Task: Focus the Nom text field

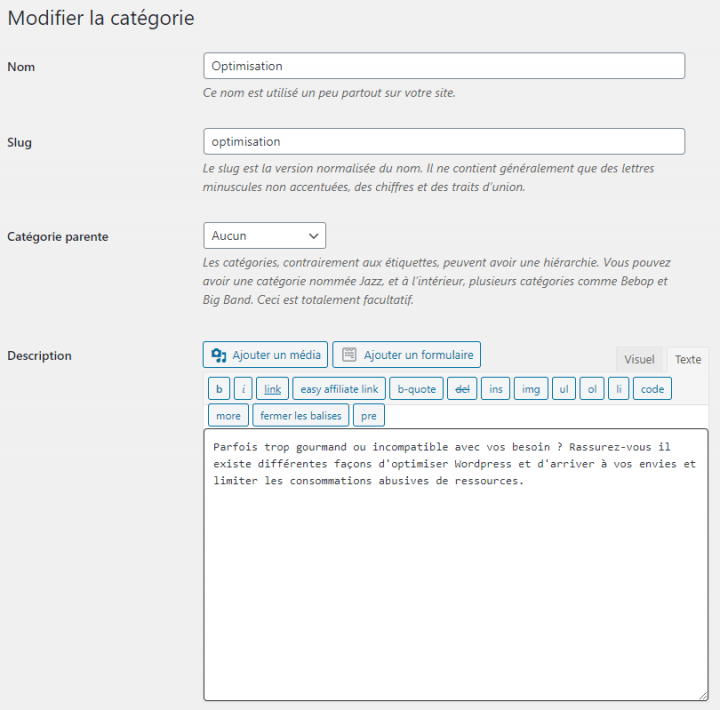Action: pyautogui.click(x=444, y=66)
